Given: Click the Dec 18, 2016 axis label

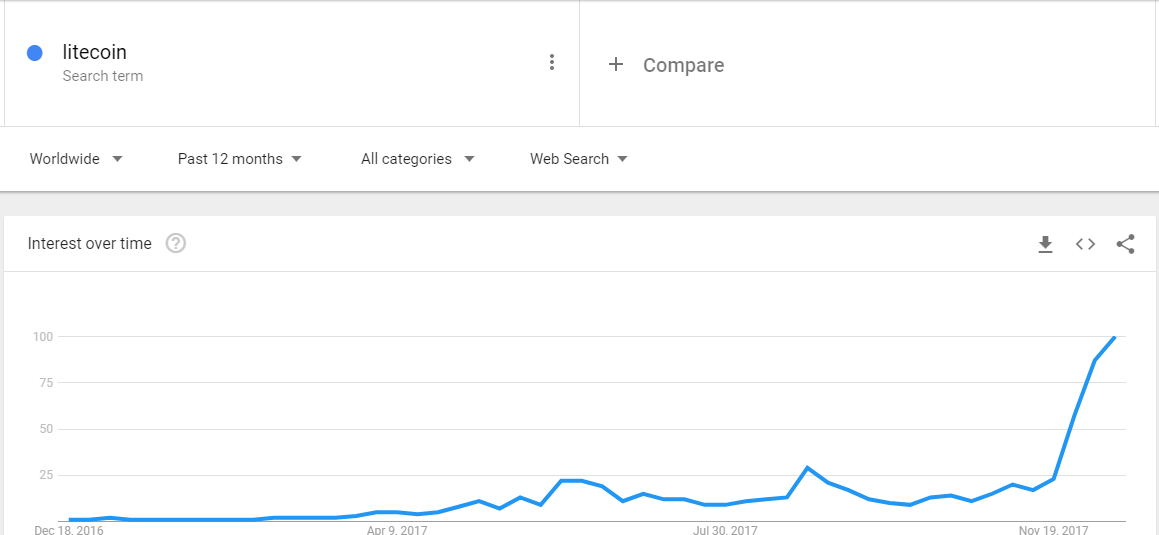Looking at the screenshot, I should coord(69,530).
